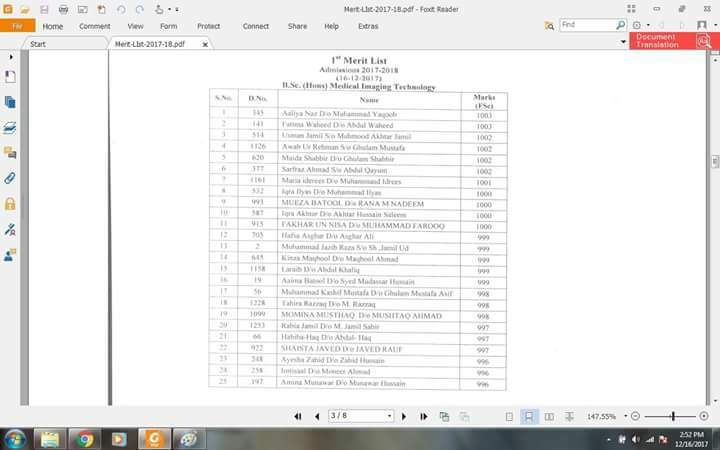
Task: Enable single page view mode
Action: click(x=509, y=416)
